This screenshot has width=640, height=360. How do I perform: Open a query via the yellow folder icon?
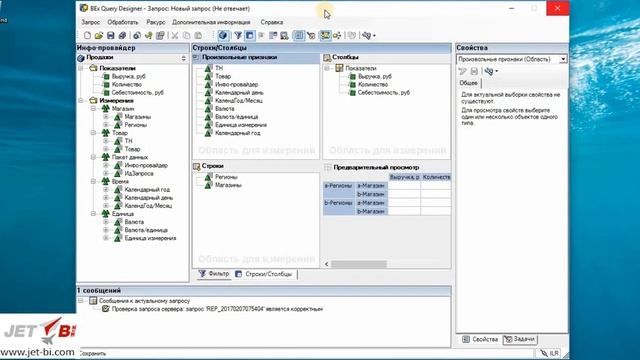tap(99, 36)
